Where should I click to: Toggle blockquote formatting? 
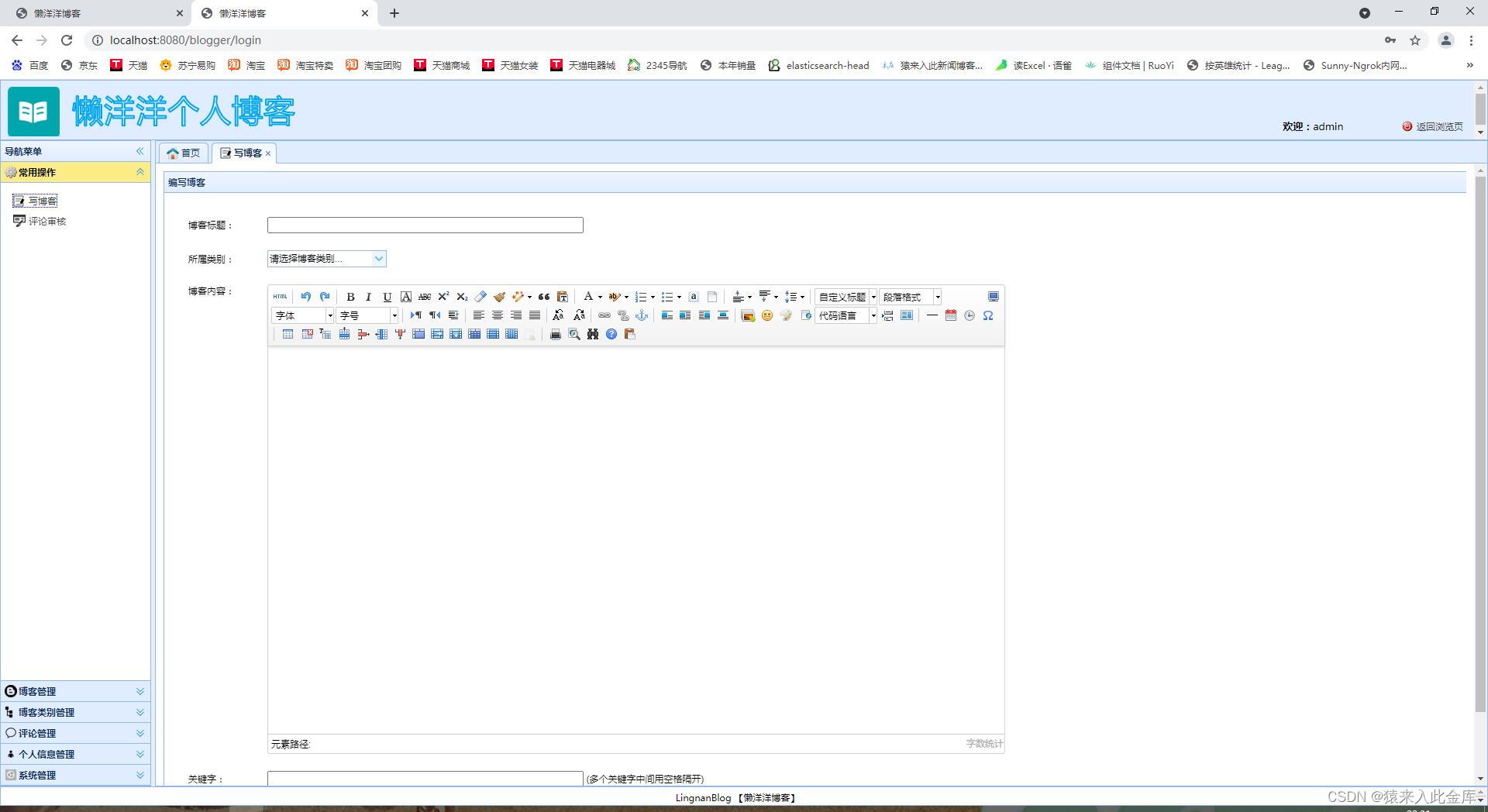click(x=544, y=297)
